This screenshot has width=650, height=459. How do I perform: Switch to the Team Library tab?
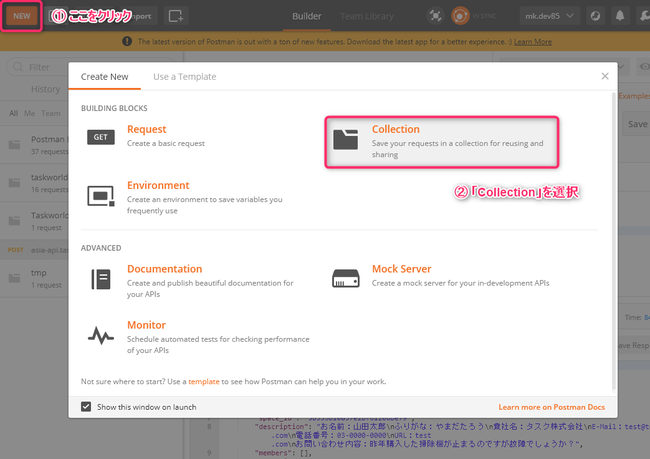pyautogui.click(x=367, y=16)
